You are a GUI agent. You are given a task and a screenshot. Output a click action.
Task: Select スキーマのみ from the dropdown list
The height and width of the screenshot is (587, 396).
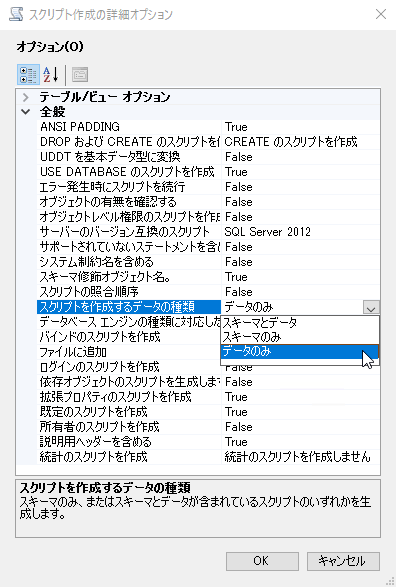coord(300,337)
